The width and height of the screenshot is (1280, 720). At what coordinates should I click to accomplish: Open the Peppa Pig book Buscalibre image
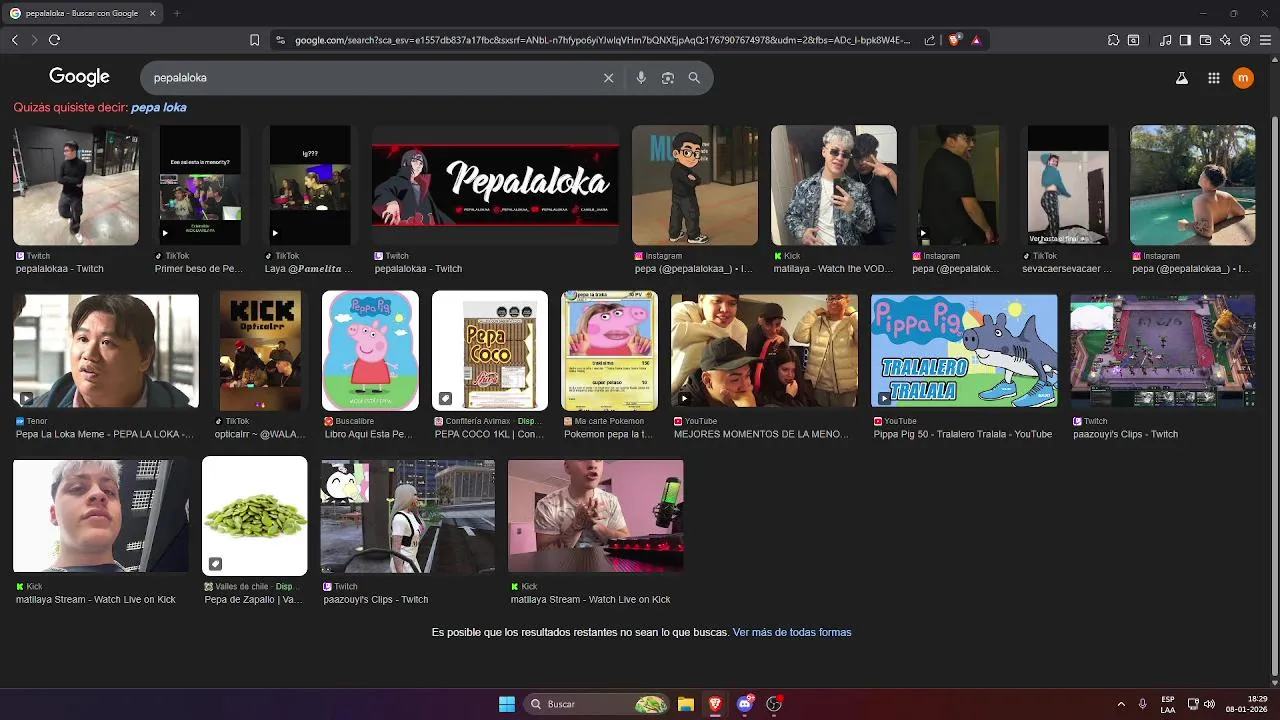click(370, 351)
